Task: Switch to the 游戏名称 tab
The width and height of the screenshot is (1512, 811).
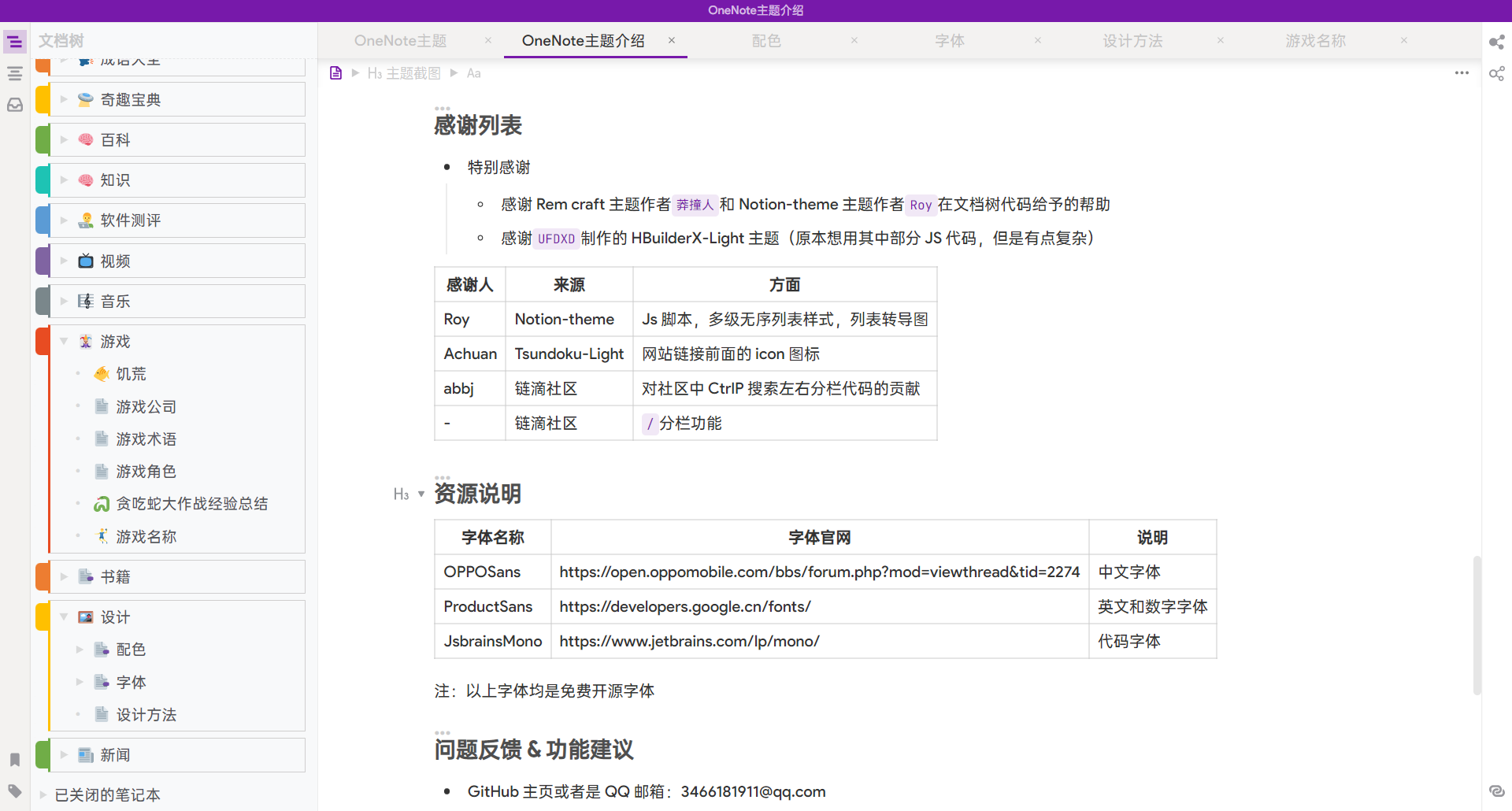Action: pos(1315,41)
